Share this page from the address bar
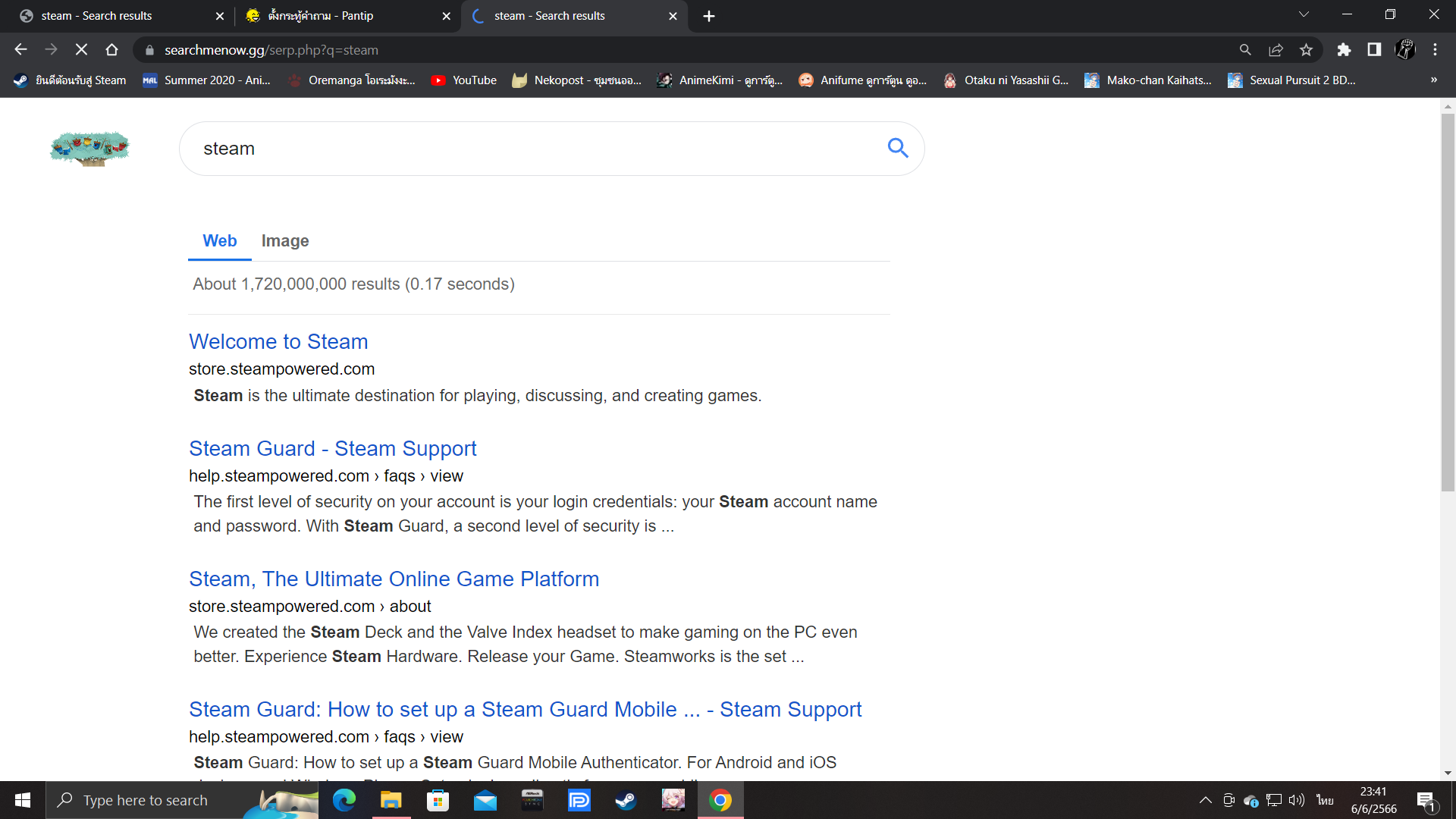Image resolution: width=1456 pixels, height=819 pixels. point(1276,50)
